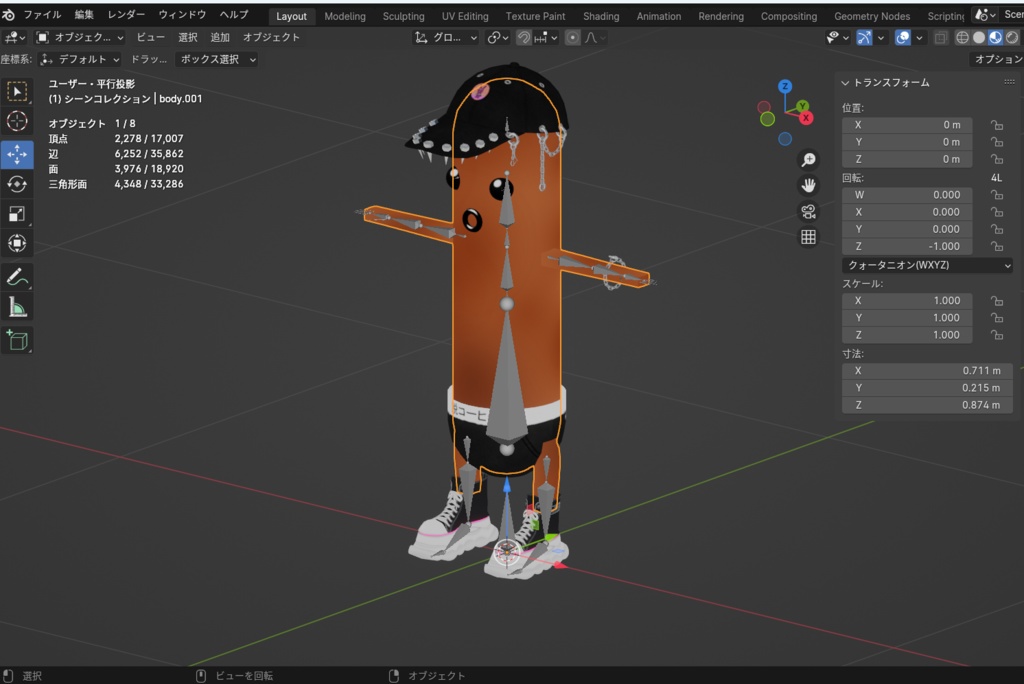Select the Rotate tool
The width and height of the screenshot is (1024, 684).
click(17, 184)
